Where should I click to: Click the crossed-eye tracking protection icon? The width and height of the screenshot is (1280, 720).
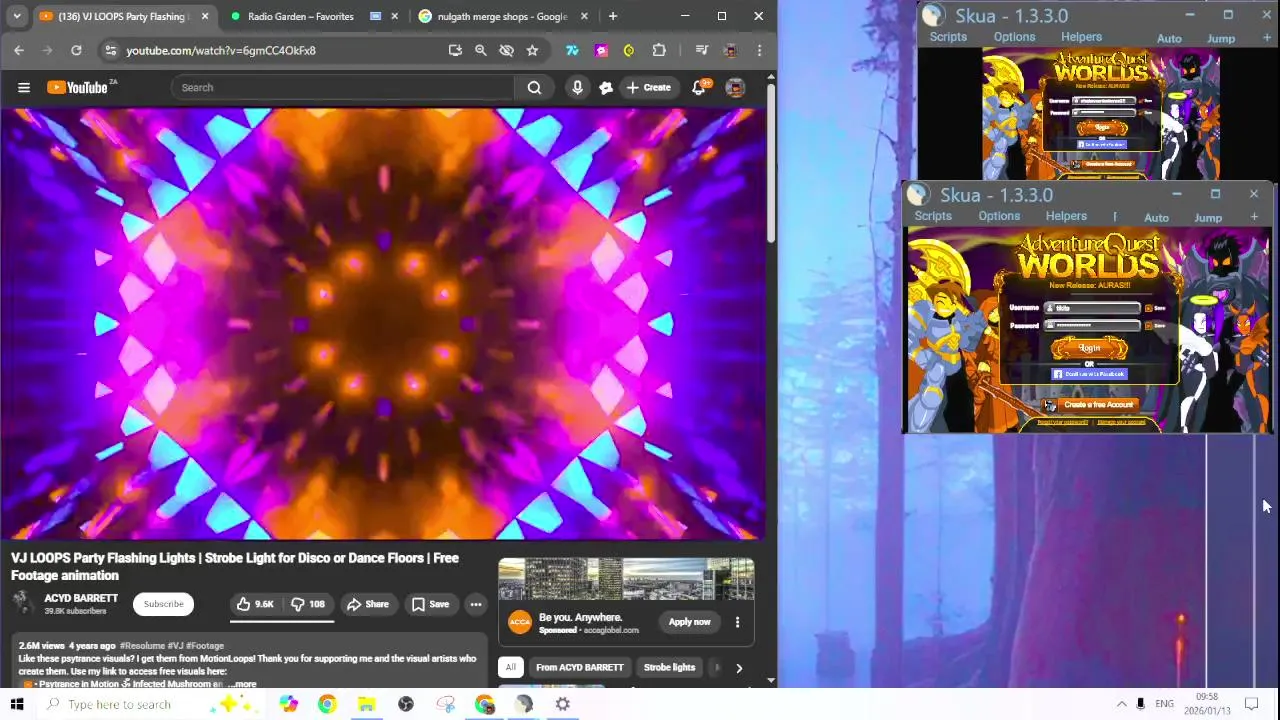pos(506,50)
